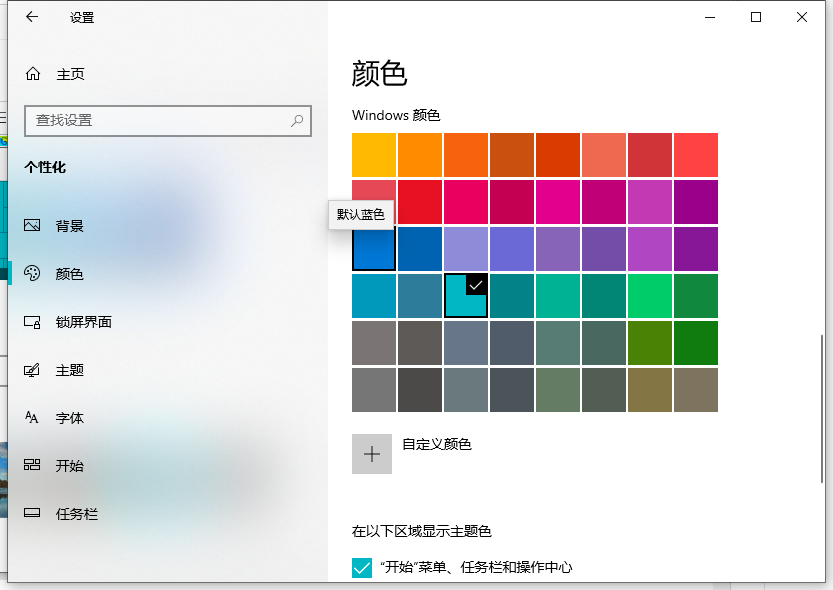This screenshot has width=833, height=590.
Task: Uncheck "开始"菜单、任务栏和操作中心
Action: click(361, 567)
